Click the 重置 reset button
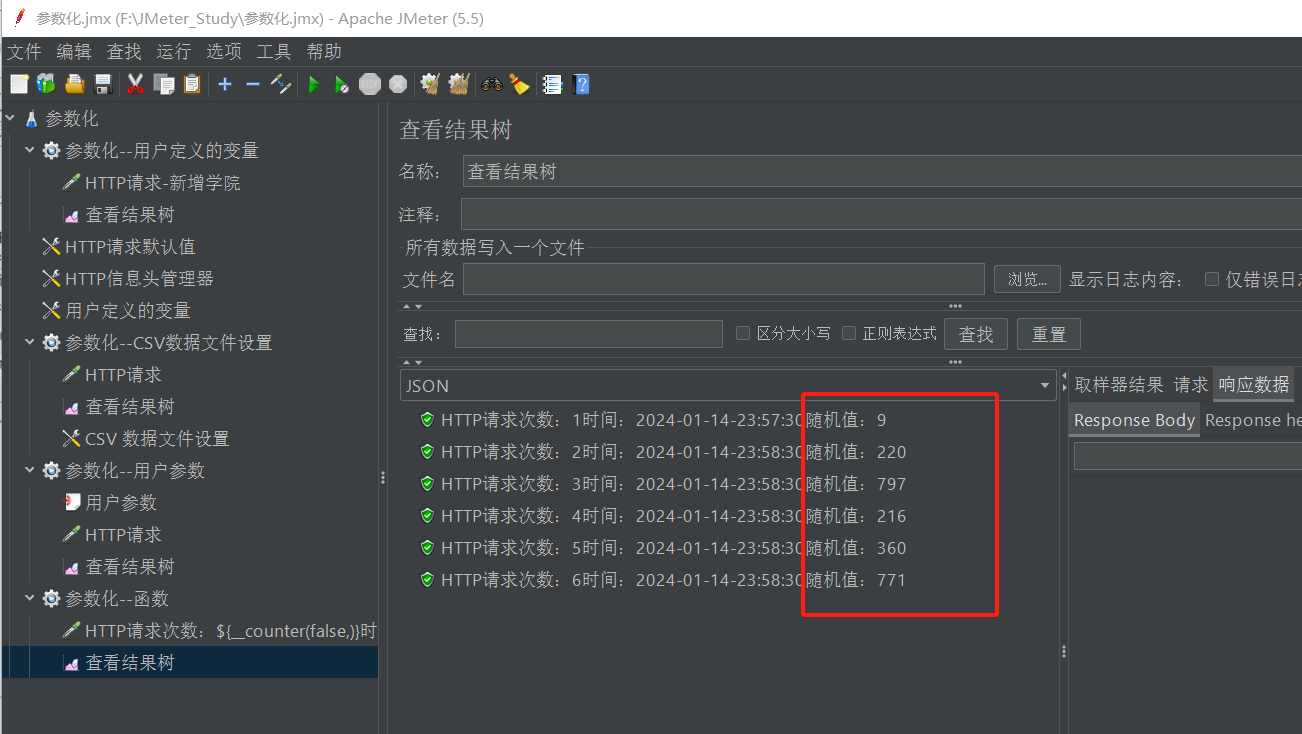The width and height of the screenshot is (1302, 734). [1049, 334]
